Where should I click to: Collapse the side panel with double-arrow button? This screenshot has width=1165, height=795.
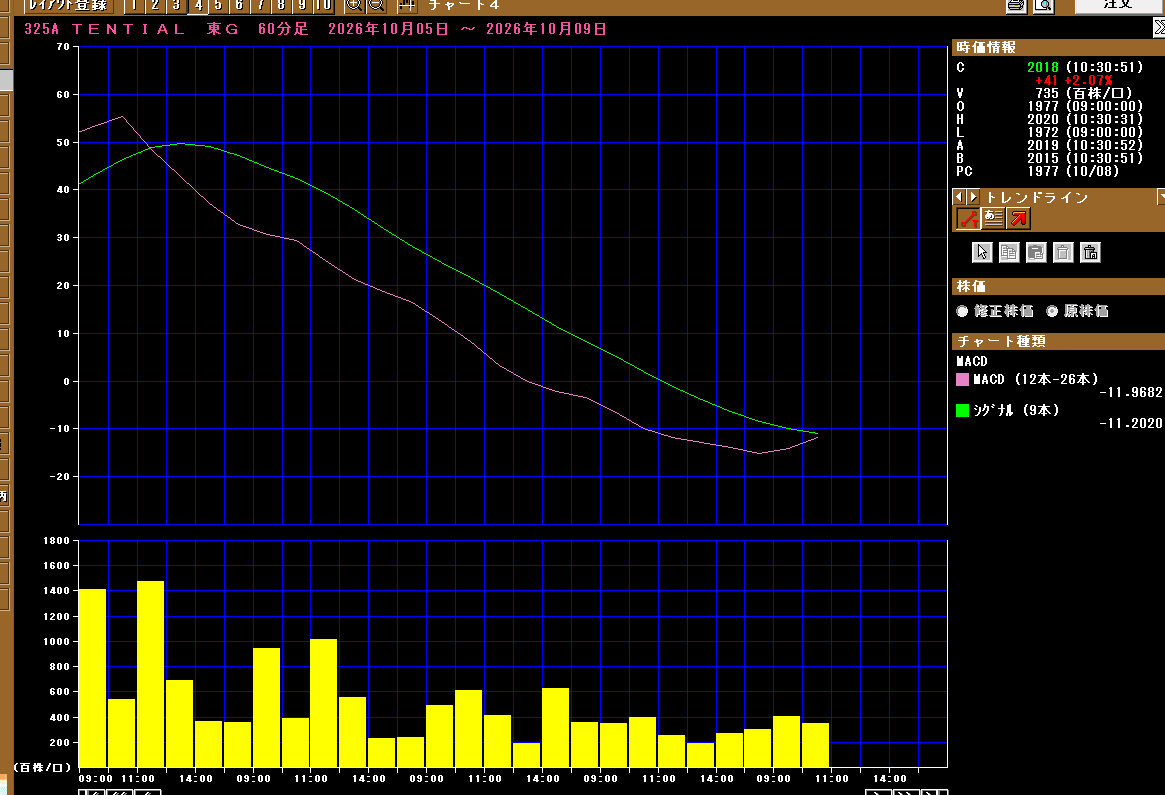(x=1158, y=27)
